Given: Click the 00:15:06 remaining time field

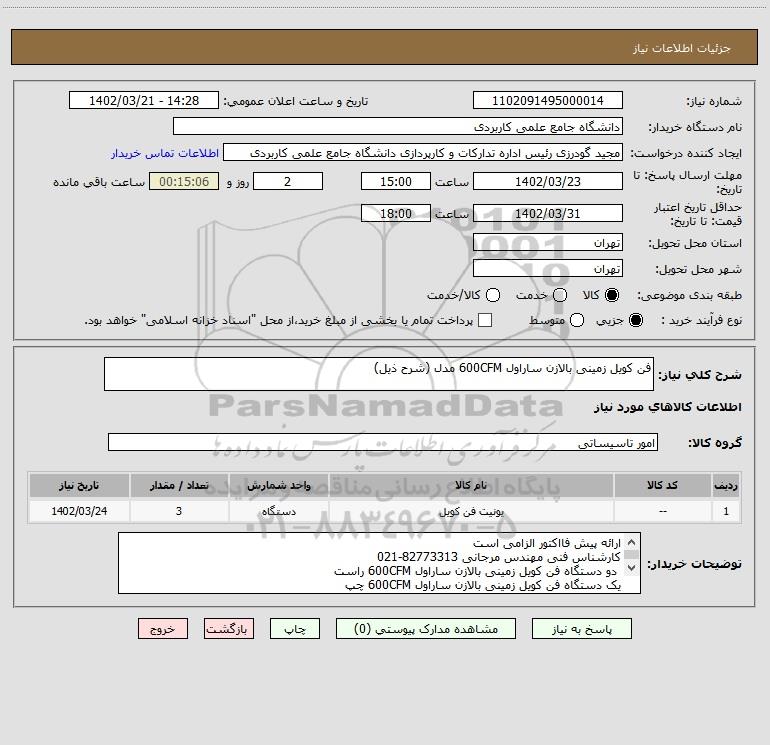Looking at the screenshot, I should pyautogui.click(x=184, y=181).
